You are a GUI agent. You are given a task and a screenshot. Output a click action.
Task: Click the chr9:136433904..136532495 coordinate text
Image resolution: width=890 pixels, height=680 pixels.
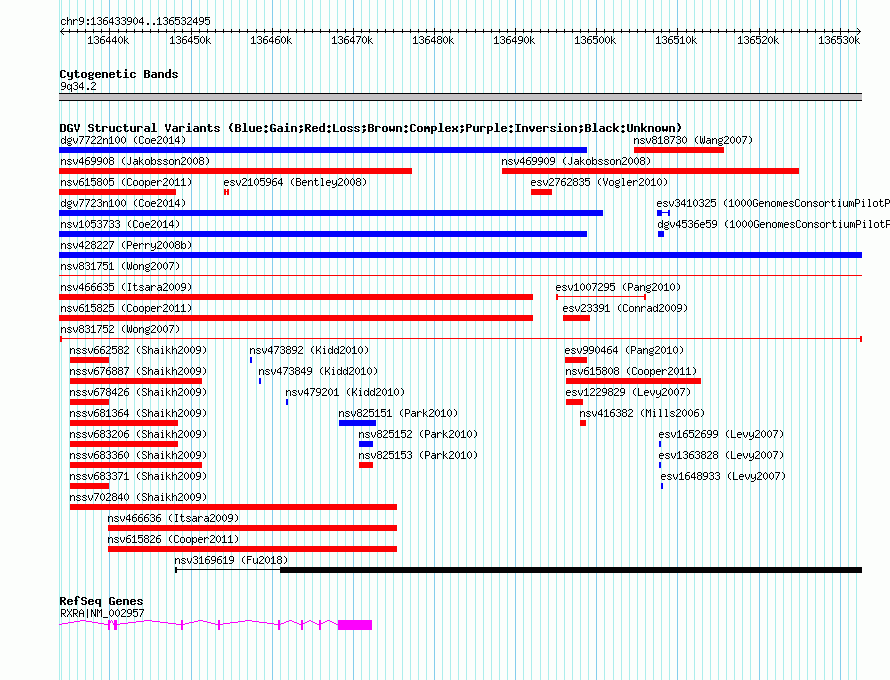(136, 21)
